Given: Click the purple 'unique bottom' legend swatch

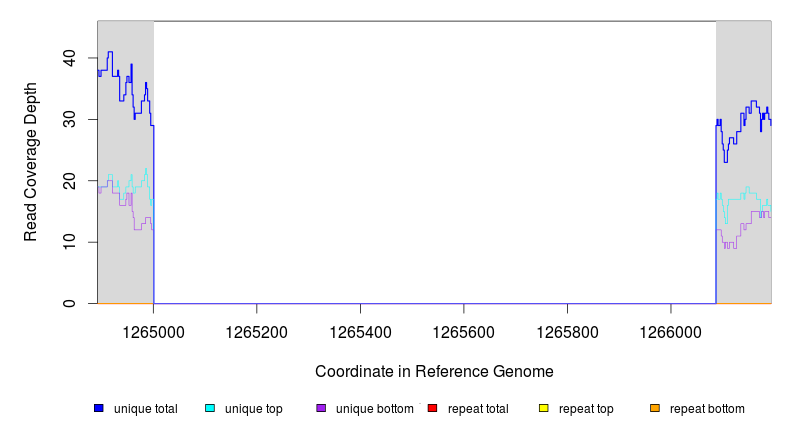Looking at the screenshot, I should tap(321, 408).
